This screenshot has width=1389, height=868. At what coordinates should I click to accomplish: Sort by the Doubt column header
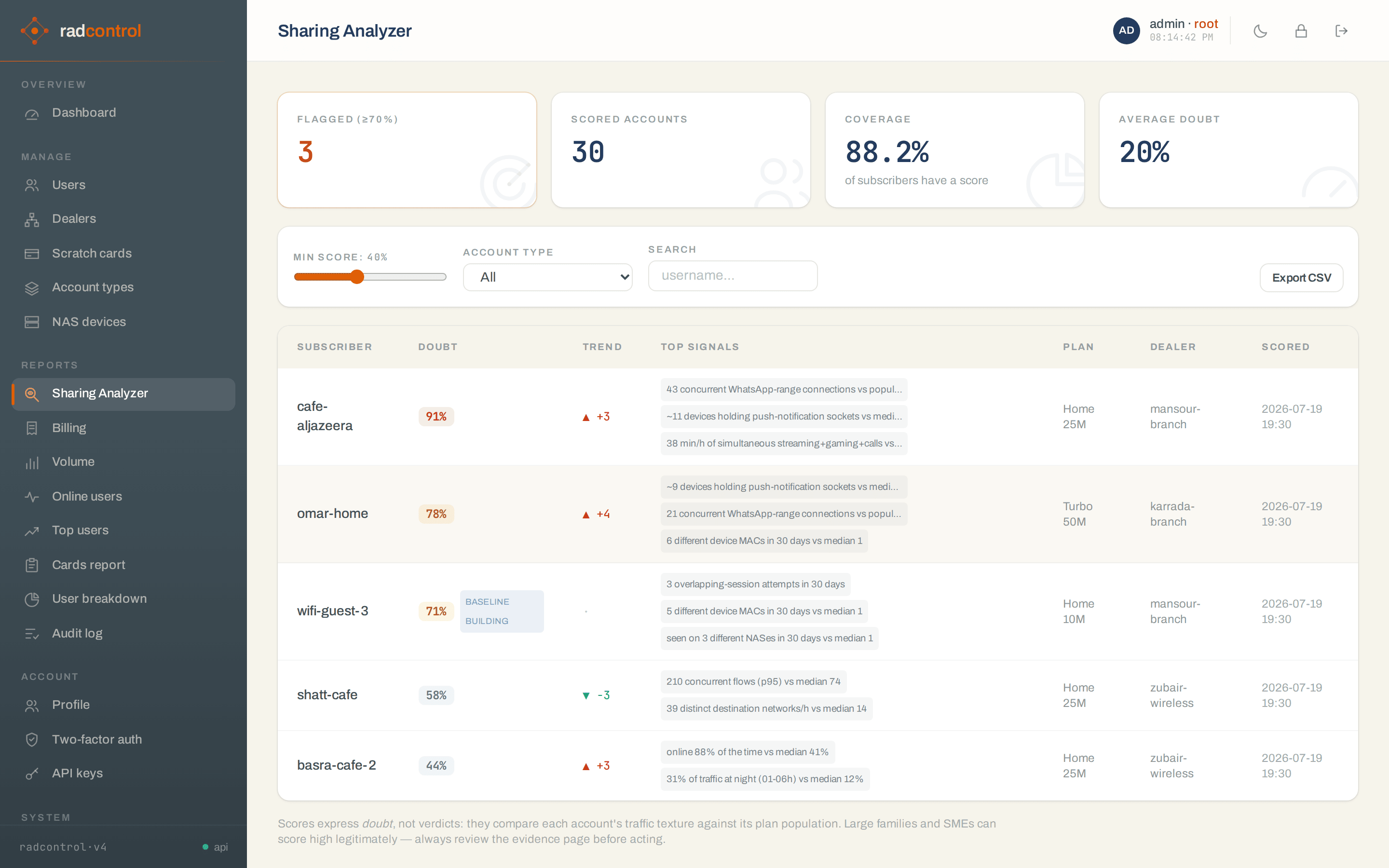pyautogui.click(x=437, y=347)
